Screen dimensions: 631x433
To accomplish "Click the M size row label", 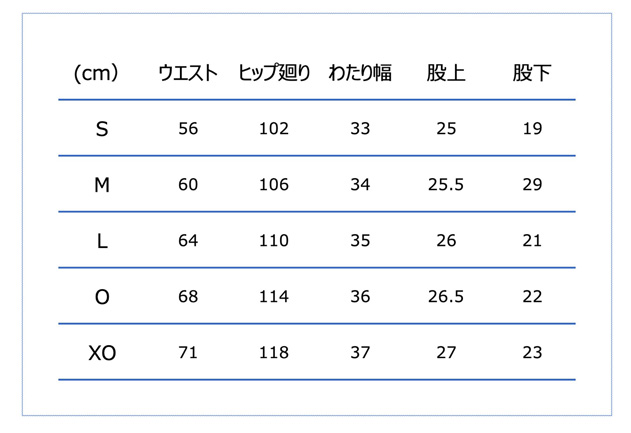I will 102,185.
